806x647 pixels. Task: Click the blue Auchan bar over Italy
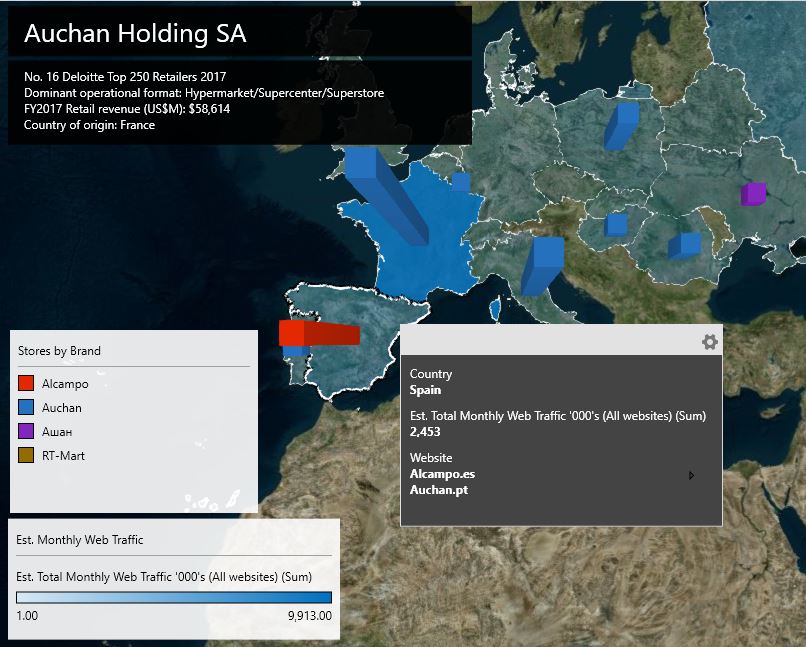coord(542,266)
